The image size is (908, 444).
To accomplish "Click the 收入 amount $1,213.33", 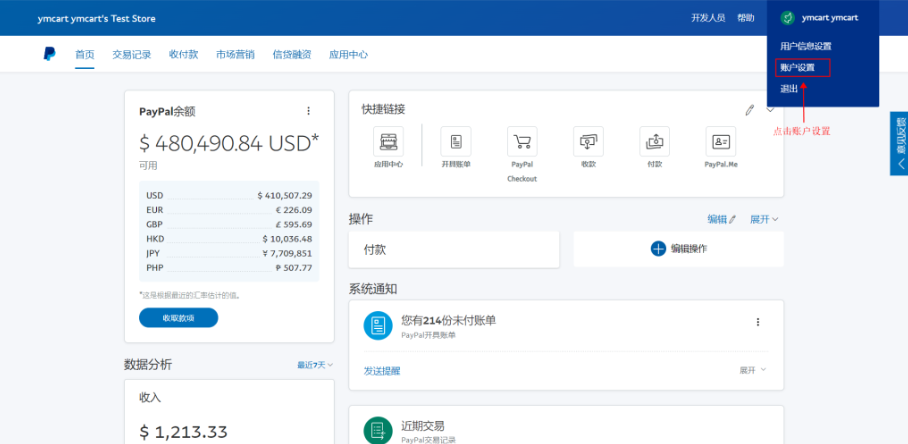I will [x=184, y=431].
